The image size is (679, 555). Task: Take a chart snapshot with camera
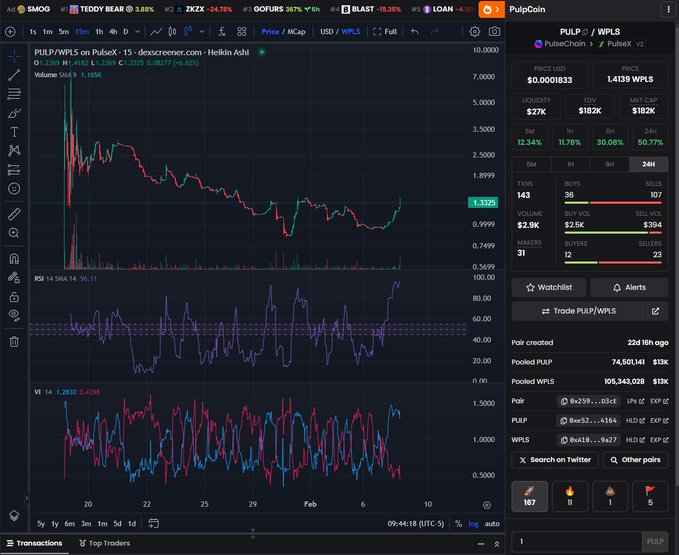pos(494,32)
